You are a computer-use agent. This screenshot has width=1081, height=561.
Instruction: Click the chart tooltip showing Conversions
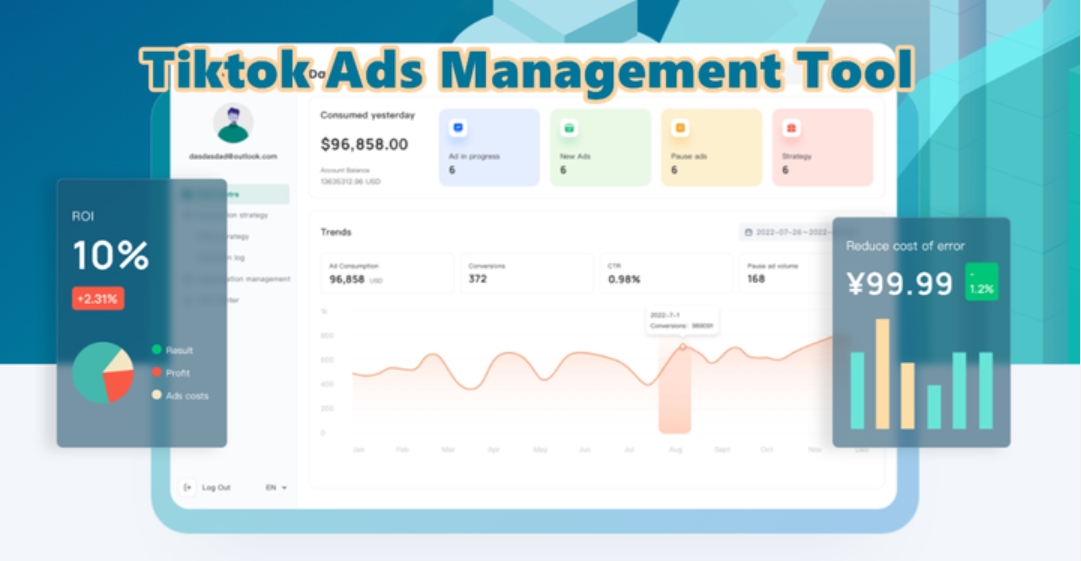pyautogui.click(x=683, y=320)
